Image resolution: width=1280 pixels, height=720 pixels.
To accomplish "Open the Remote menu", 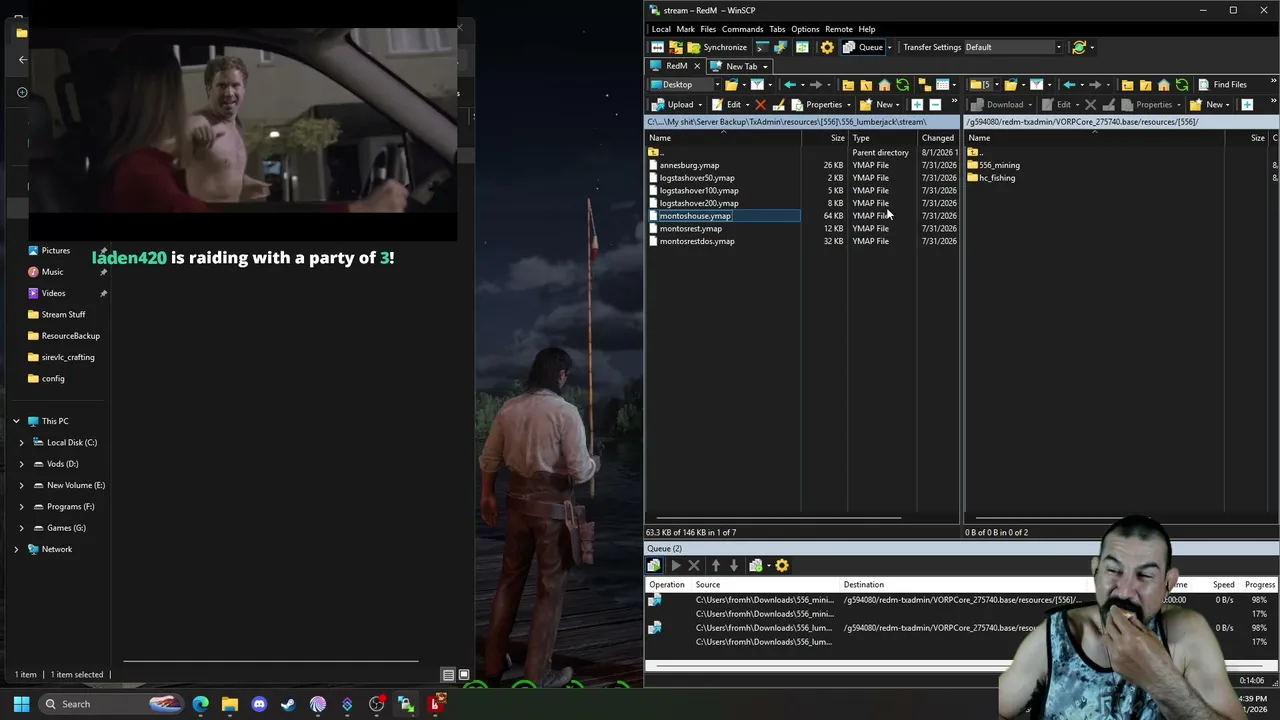I will (839, 29).
